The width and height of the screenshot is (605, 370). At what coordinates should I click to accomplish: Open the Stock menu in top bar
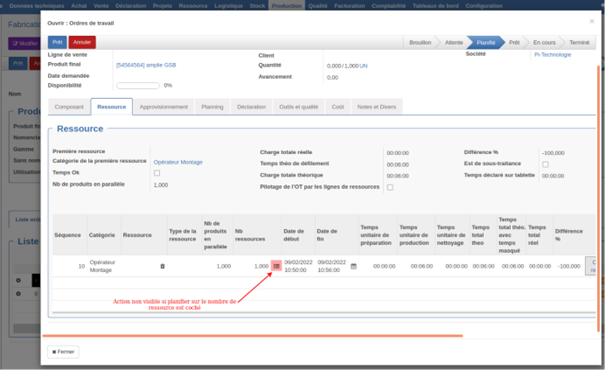(257, 6)
